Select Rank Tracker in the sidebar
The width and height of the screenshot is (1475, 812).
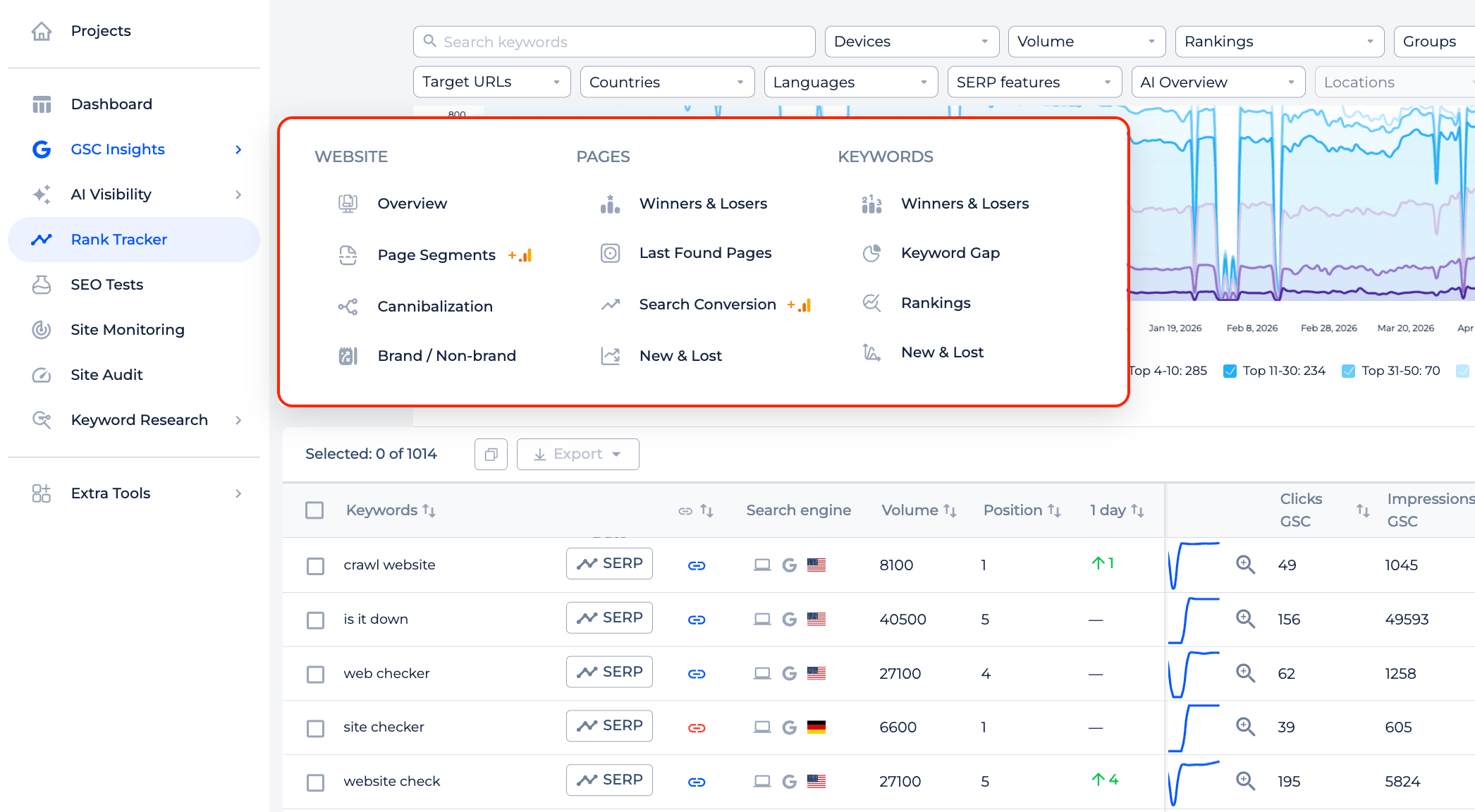coord(134,240)
